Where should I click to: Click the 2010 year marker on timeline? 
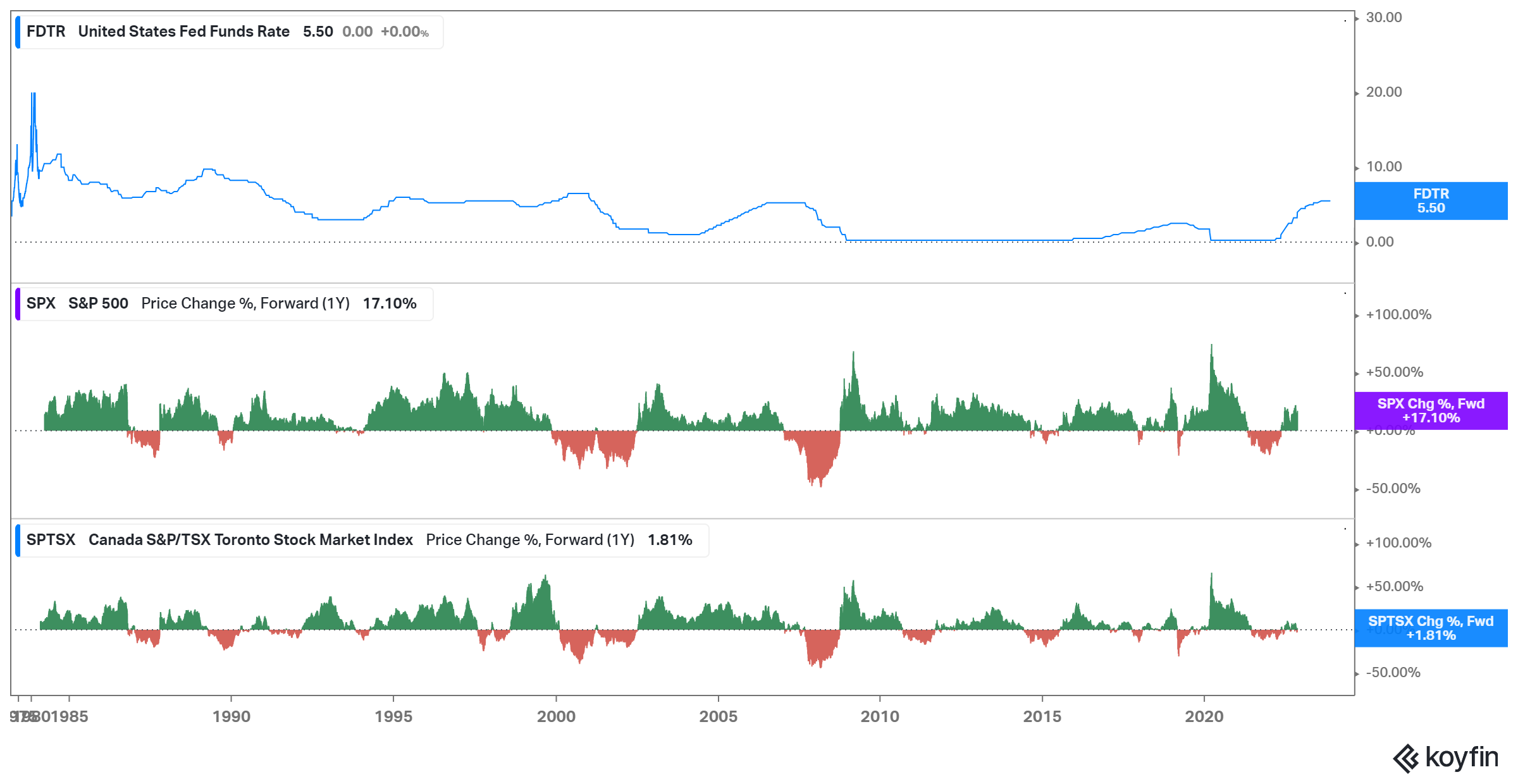880,716
